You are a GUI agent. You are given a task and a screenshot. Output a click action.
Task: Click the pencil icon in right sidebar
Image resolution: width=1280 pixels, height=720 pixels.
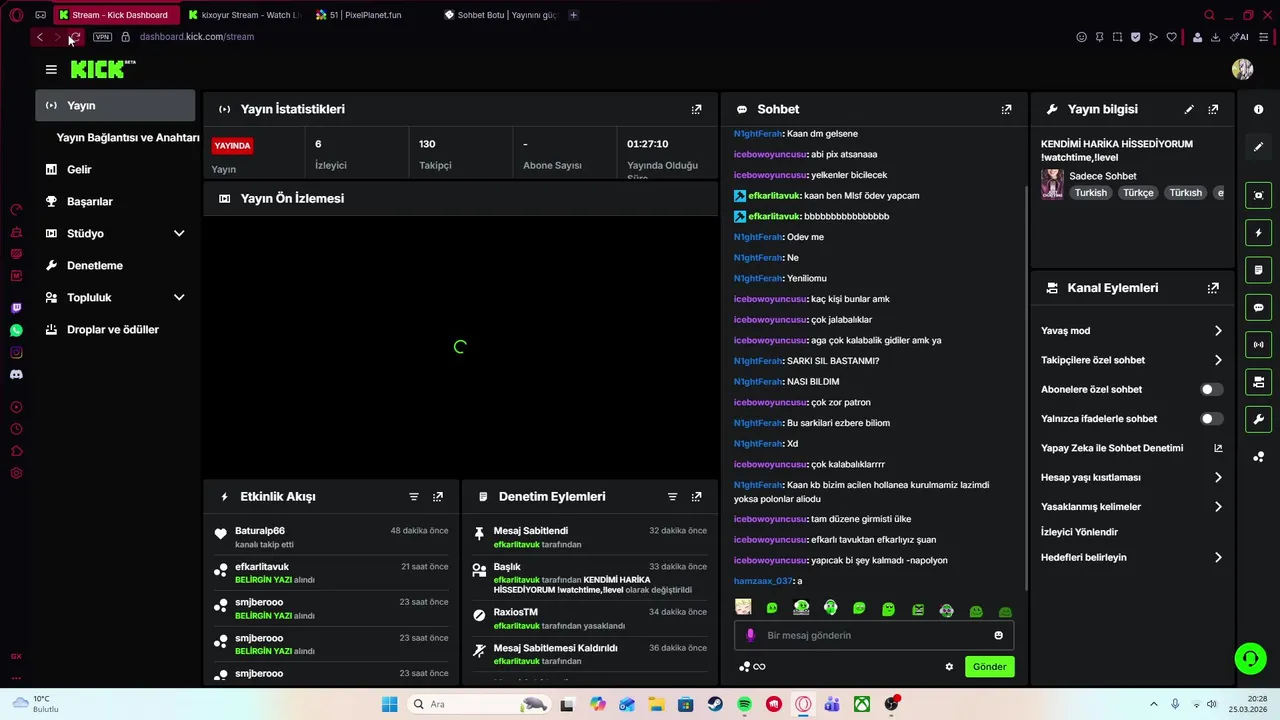pos(1258,146)
